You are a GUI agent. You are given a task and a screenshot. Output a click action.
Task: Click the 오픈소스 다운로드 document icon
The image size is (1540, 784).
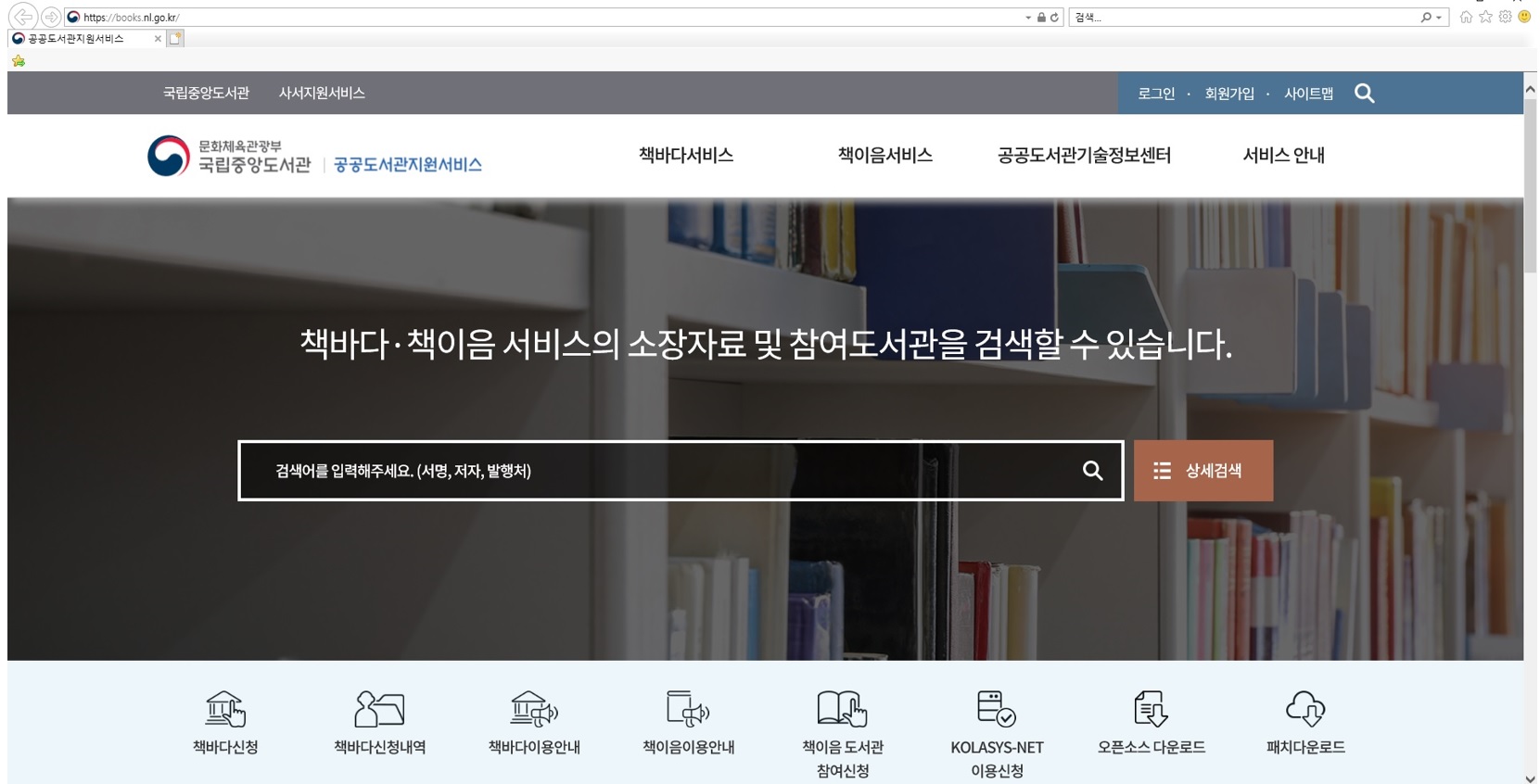[x=1151, y=709]
